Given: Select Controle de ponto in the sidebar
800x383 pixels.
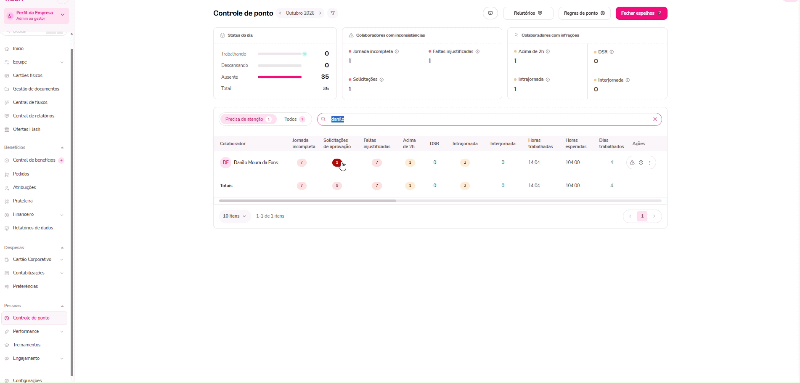Looking at the screenshot, I should [34, 318].
